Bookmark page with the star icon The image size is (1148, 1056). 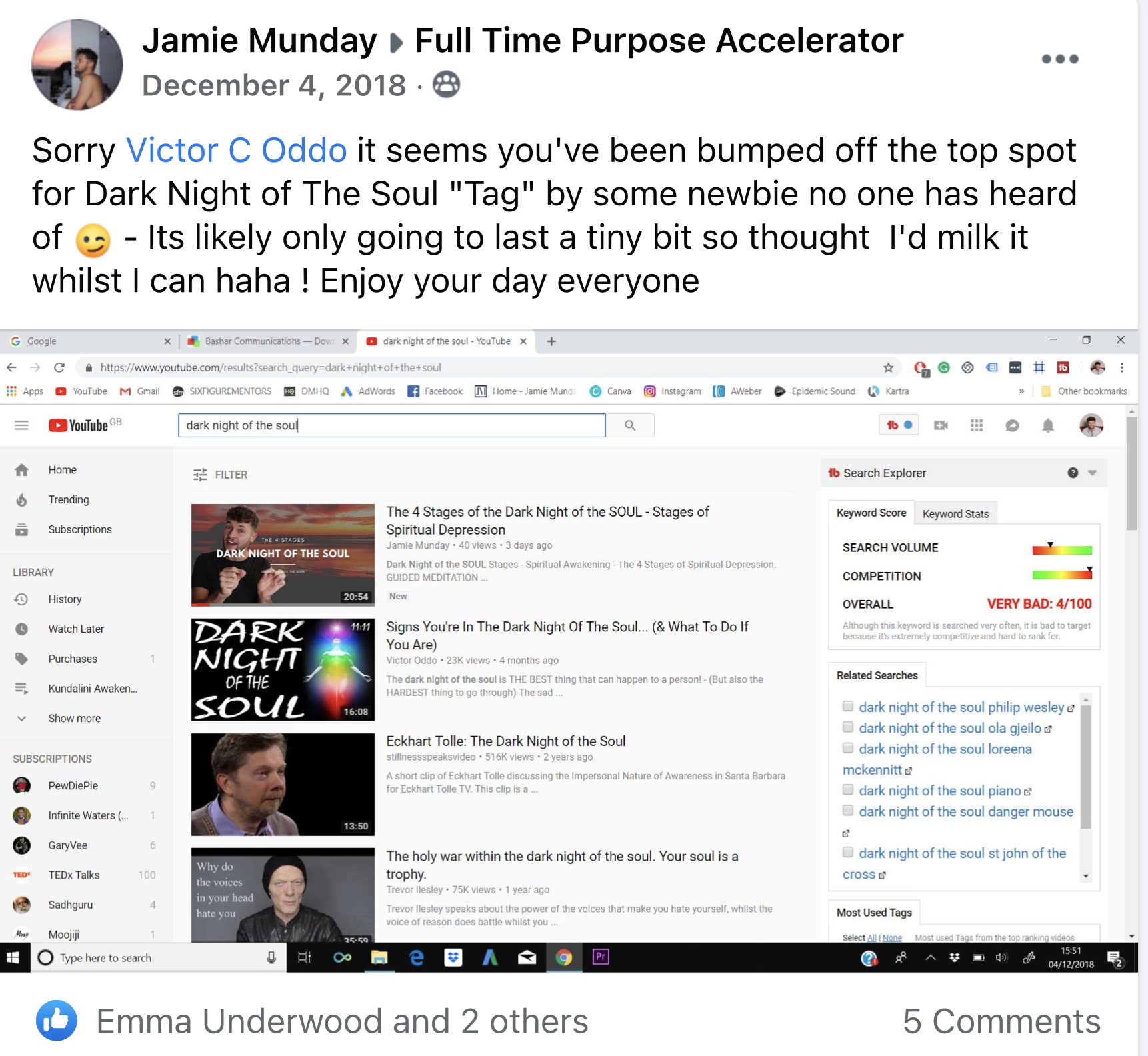pos(889,367)
